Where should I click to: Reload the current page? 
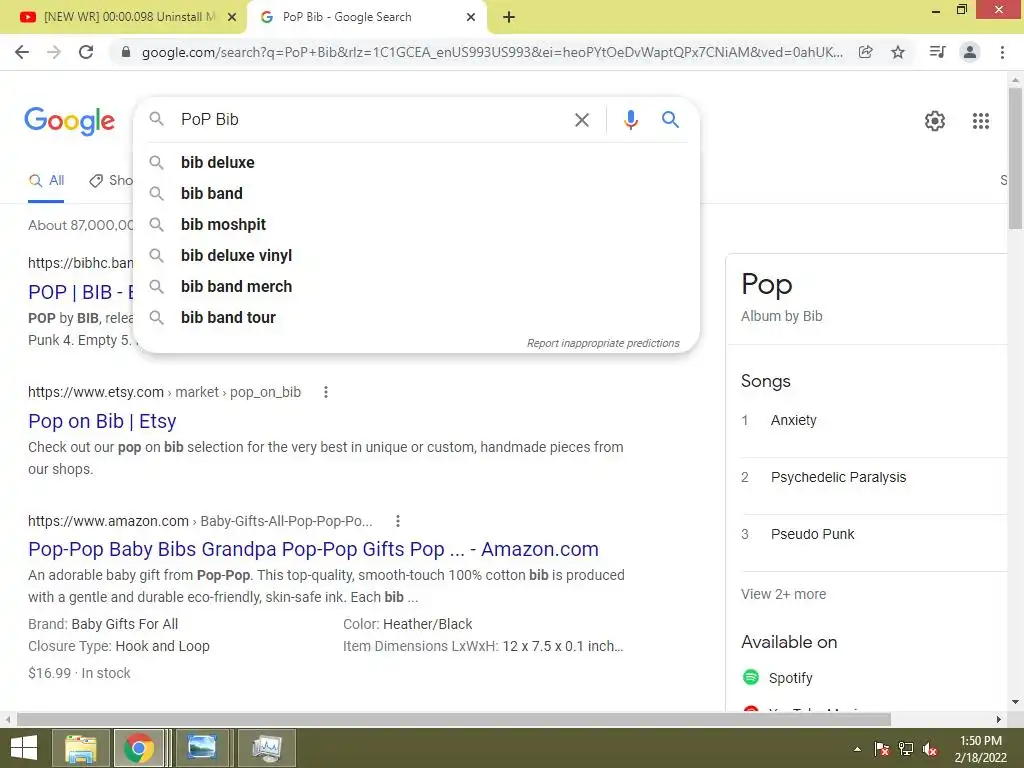(x=86, y=52)
